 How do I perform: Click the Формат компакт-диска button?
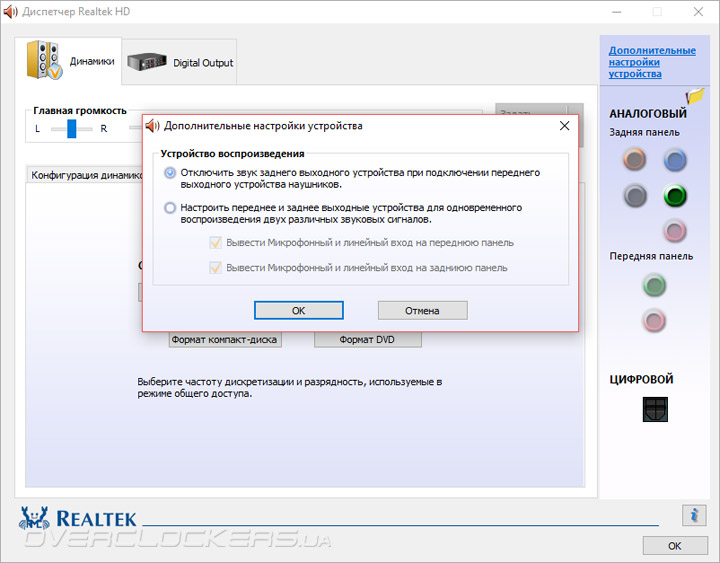click(225, 340)
